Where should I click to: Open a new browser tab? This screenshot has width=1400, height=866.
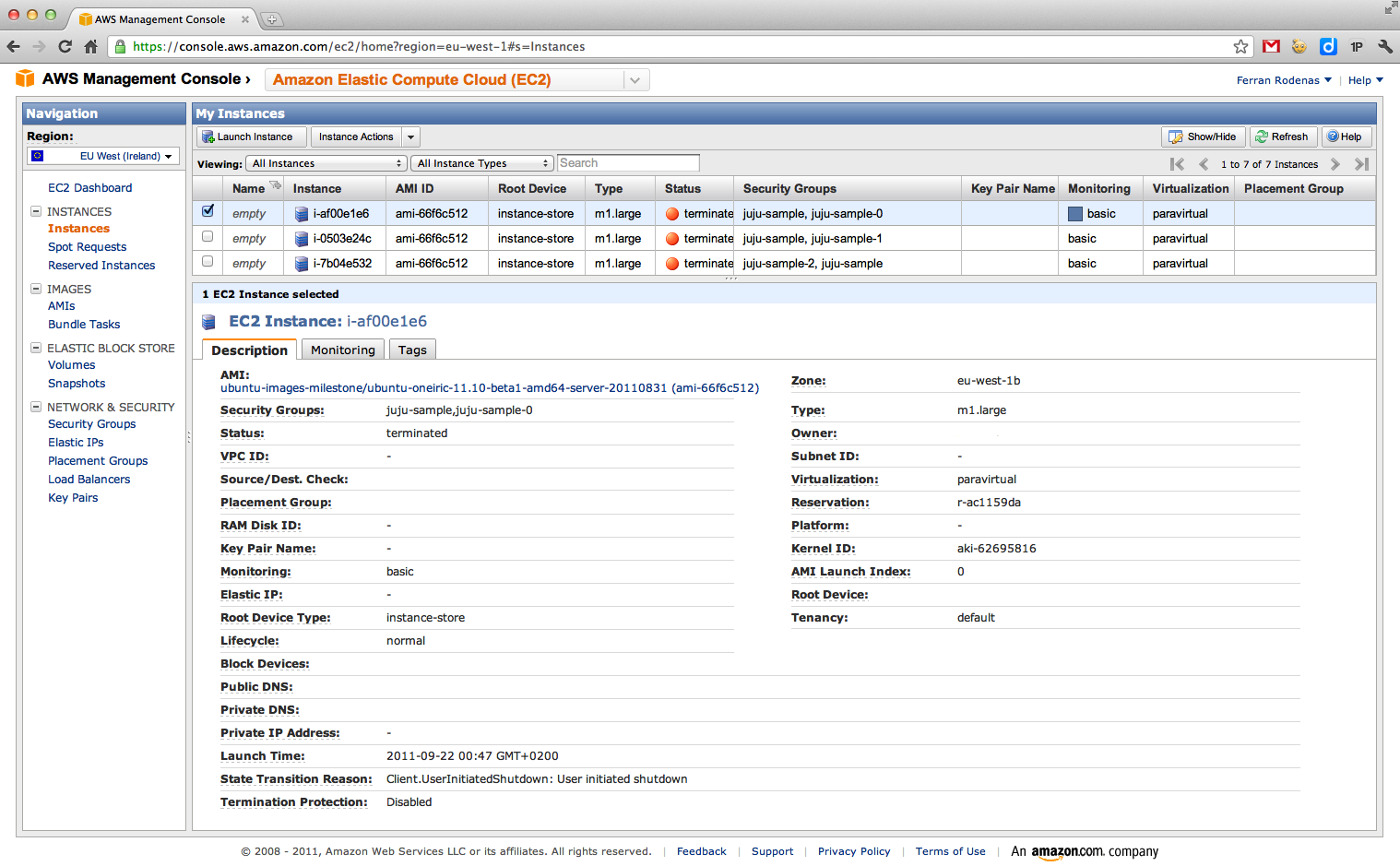(x=272, y=19)
